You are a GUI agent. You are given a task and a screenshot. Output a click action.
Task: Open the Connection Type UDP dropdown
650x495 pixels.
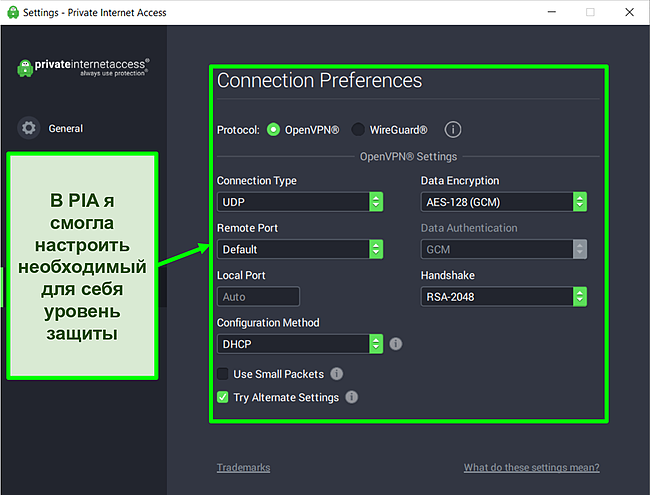(x=300, y=202)
